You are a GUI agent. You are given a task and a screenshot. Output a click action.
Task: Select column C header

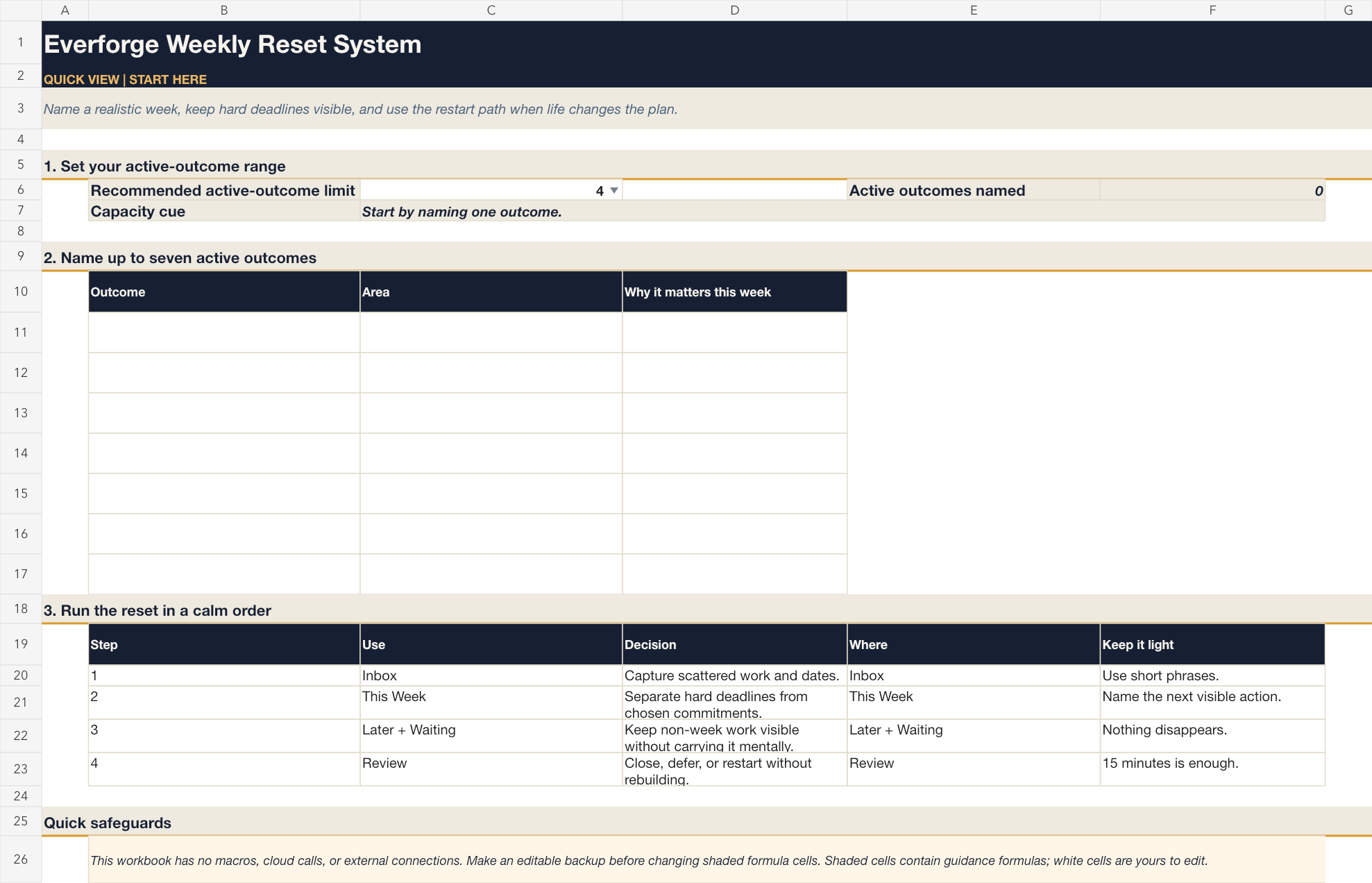491,10
